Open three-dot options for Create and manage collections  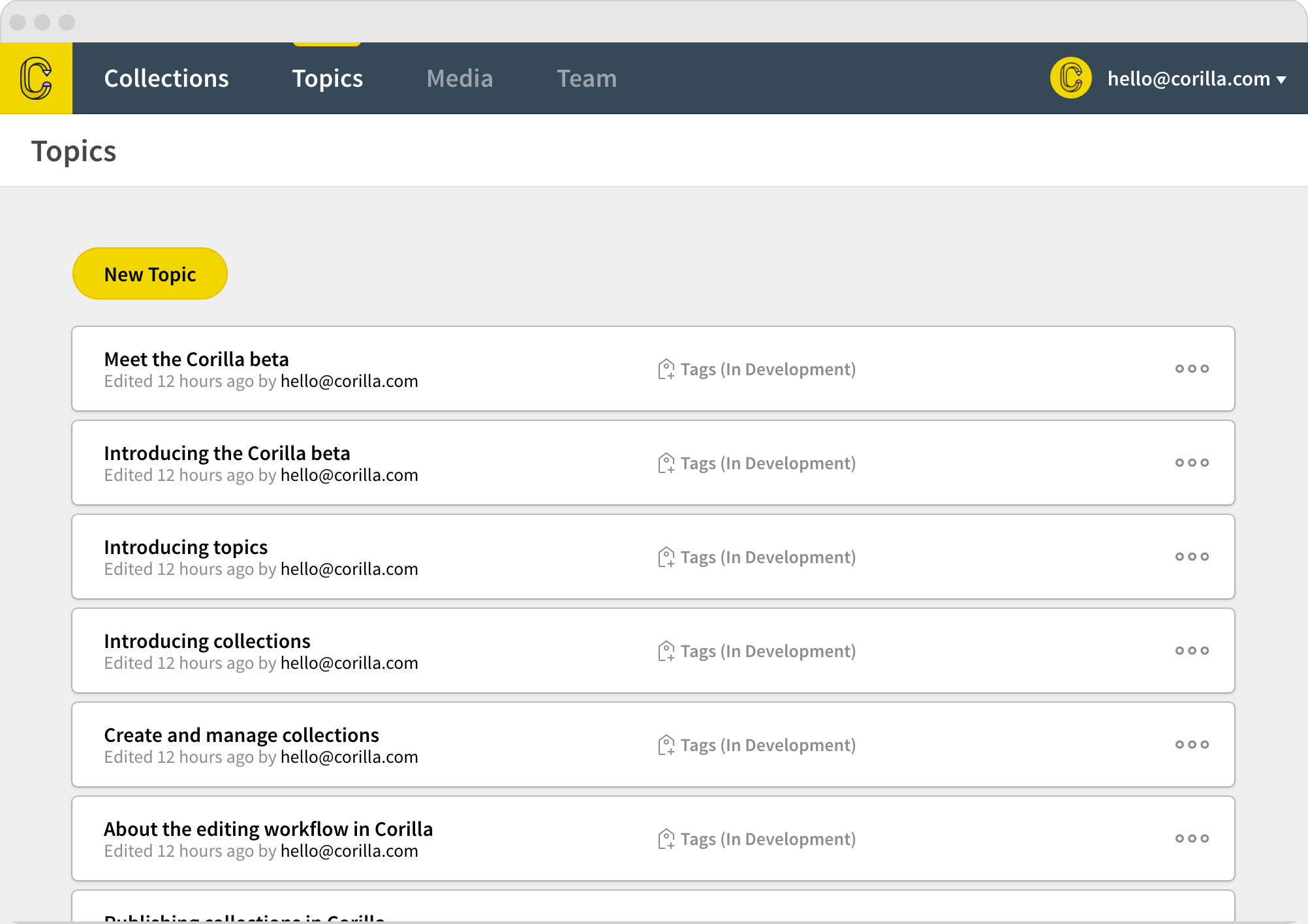(1192, 745)
